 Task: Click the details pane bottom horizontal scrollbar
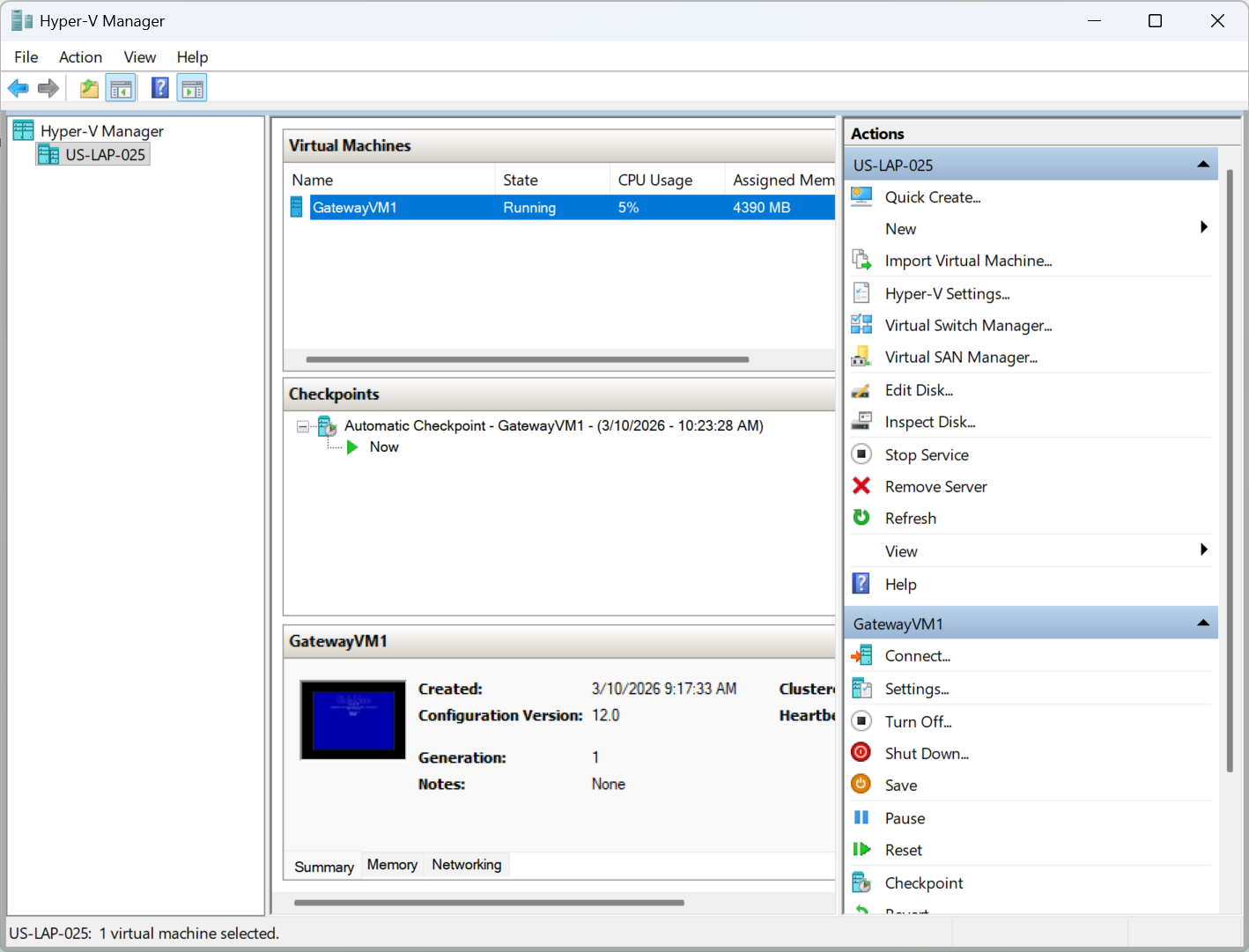click(489, 903)
